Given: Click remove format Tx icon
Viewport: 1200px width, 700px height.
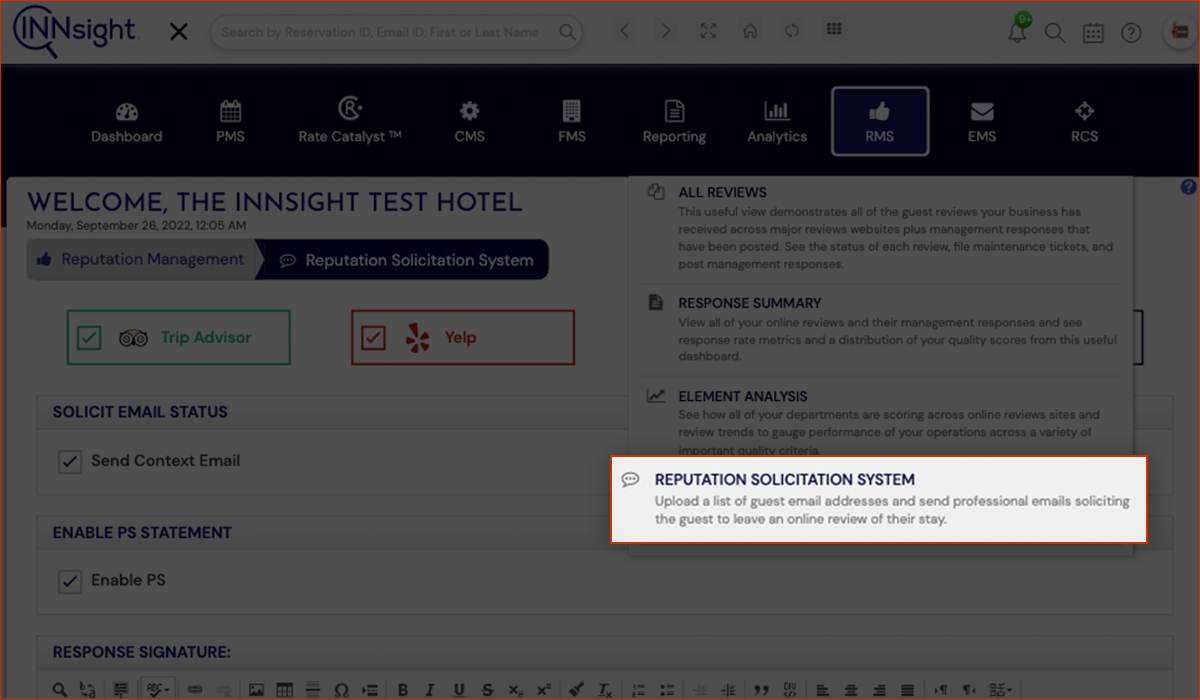Looking at the screenshot, I should coord(604,689).
